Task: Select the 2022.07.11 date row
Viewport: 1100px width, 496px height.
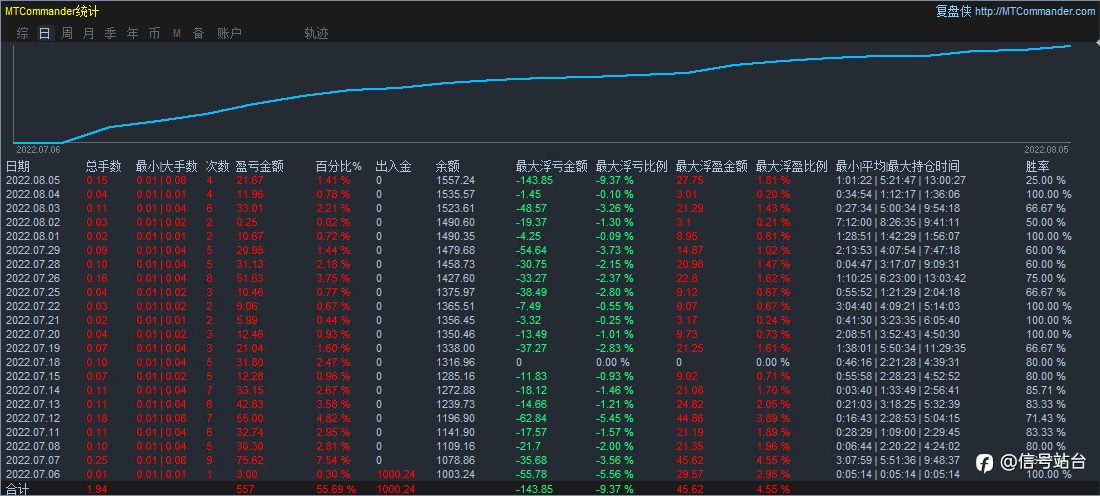Action: pos(550,432)
